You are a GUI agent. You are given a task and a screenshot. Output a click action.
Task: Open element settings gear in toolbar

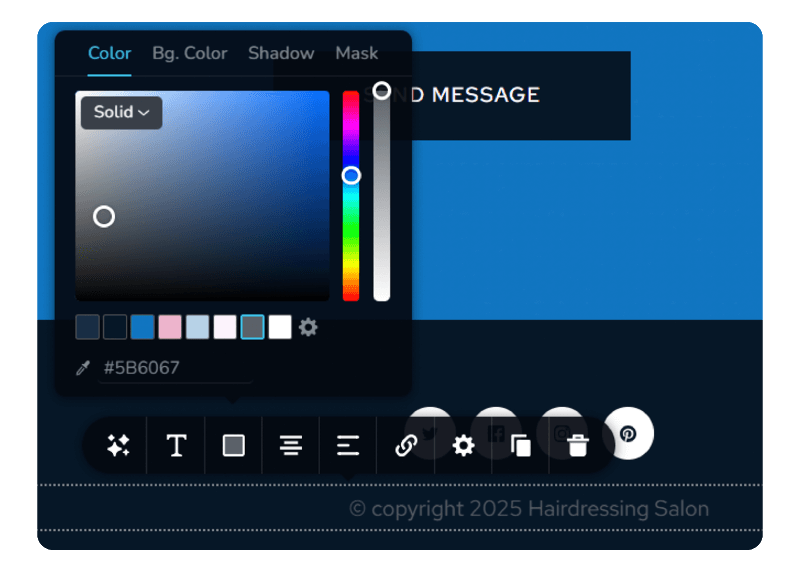coord(463,445)
